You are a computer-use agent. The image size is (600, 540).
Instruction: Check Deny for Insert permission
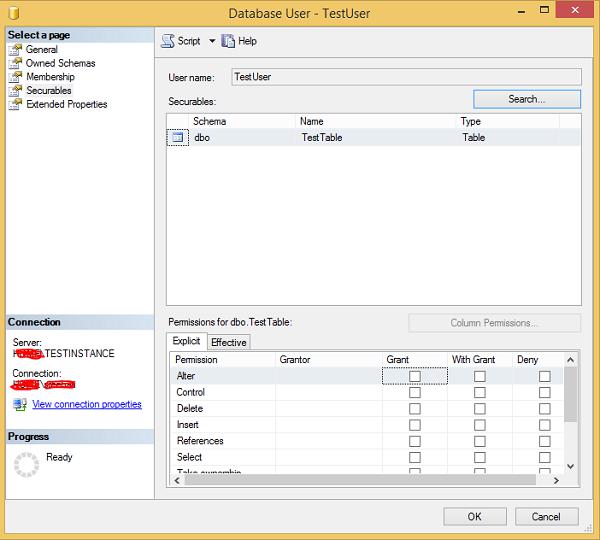545,425
